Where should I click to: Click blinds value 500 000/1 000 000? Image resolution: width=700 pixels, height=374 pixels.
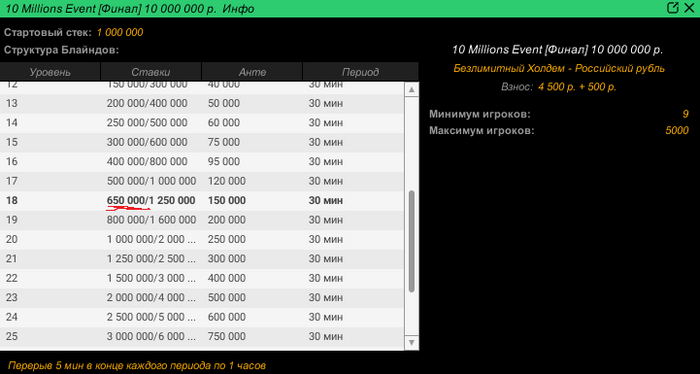(x=151, y=181)
